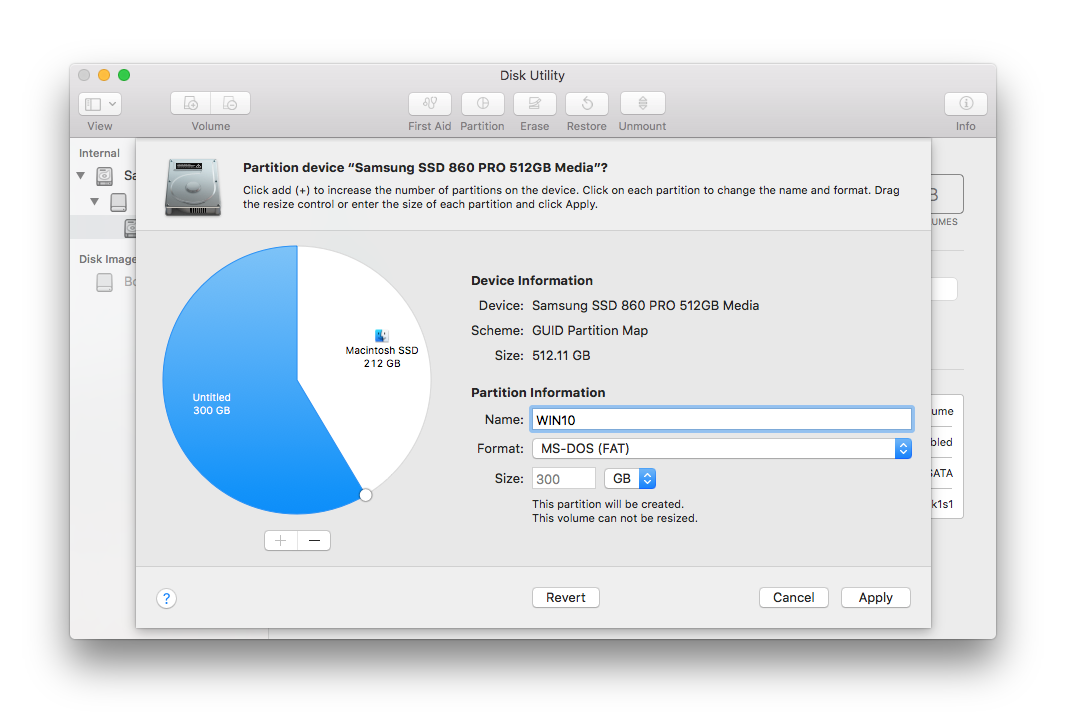
Task: Click the Revert button
Action: pyautogui.click(x=566, y=597)
